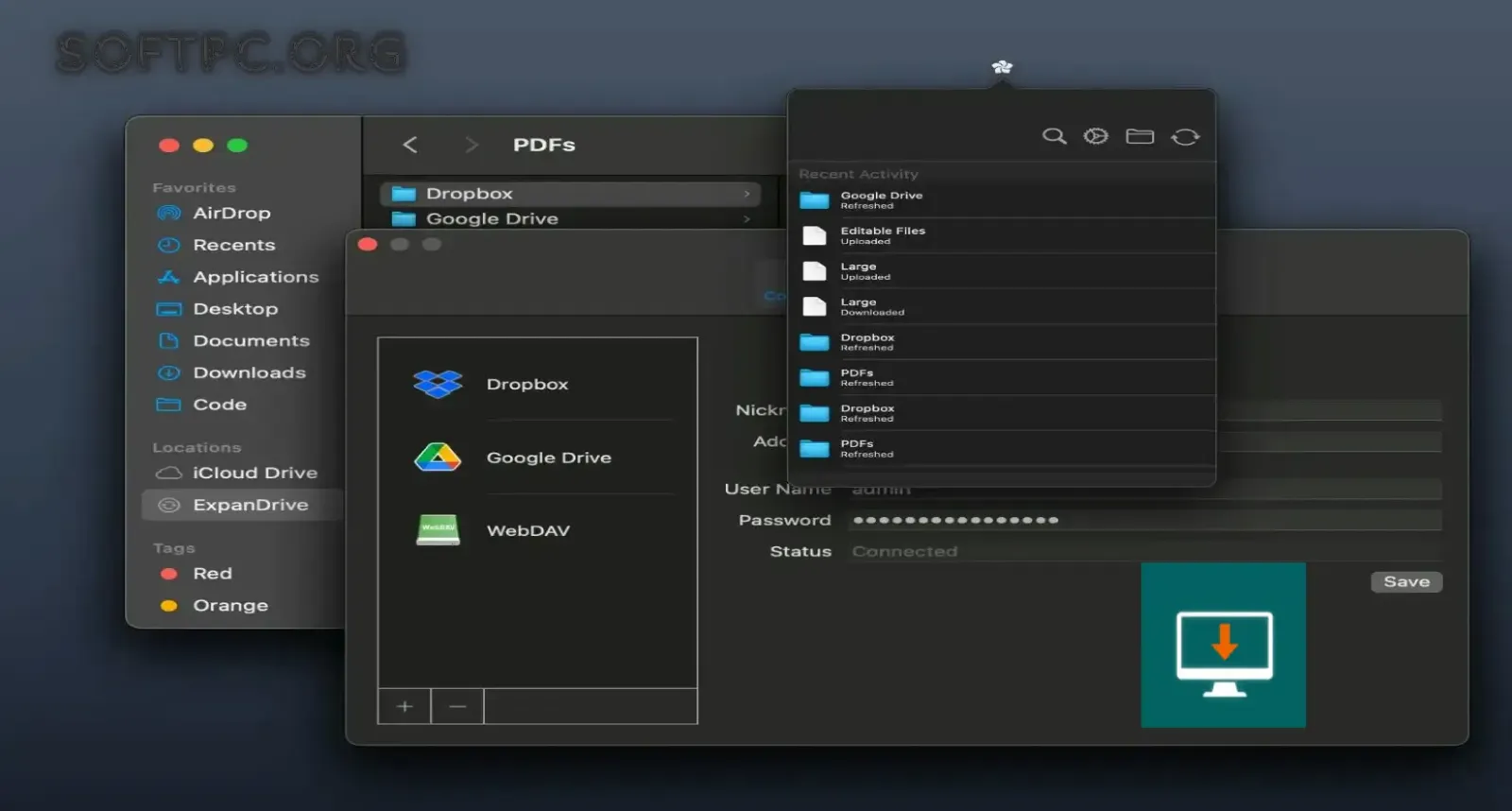The image size is (1512, 811).
Task: Open Applications in Finder sidebar
Action: pos(256,277)
